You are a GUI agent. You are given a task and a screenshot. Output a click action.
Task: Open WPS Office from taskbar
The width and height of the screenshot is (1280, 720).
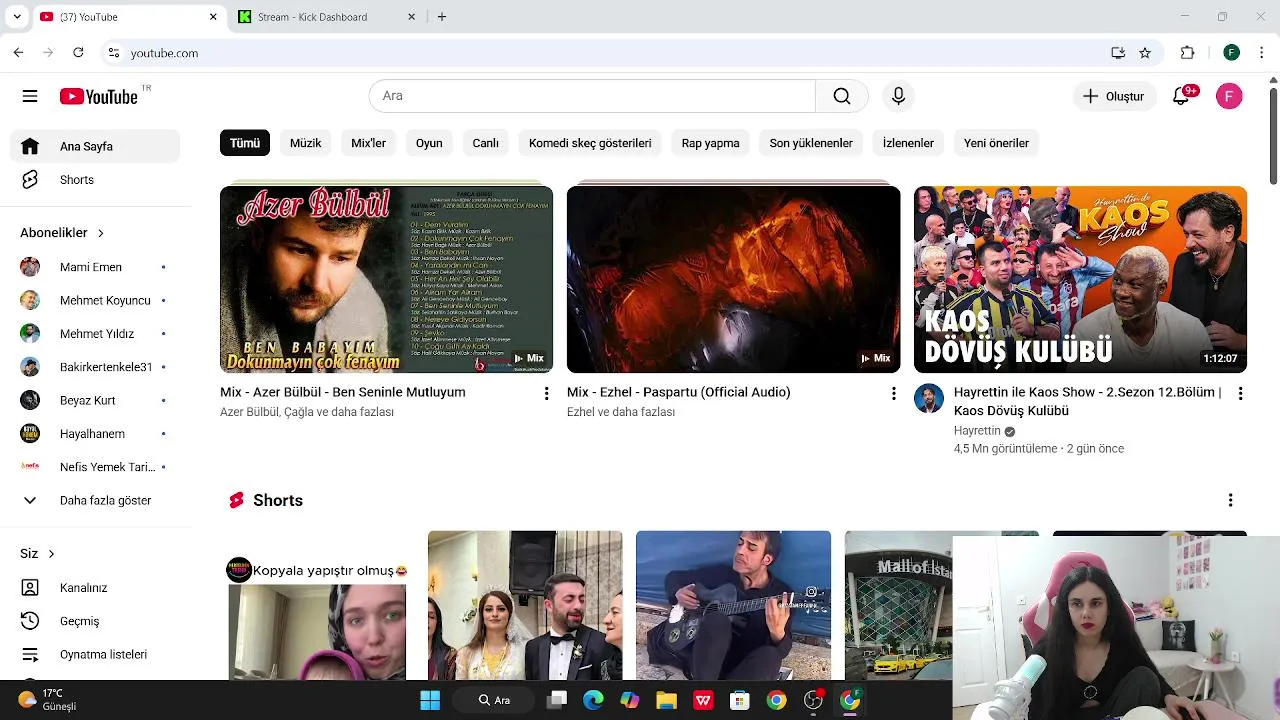point(703,700)
